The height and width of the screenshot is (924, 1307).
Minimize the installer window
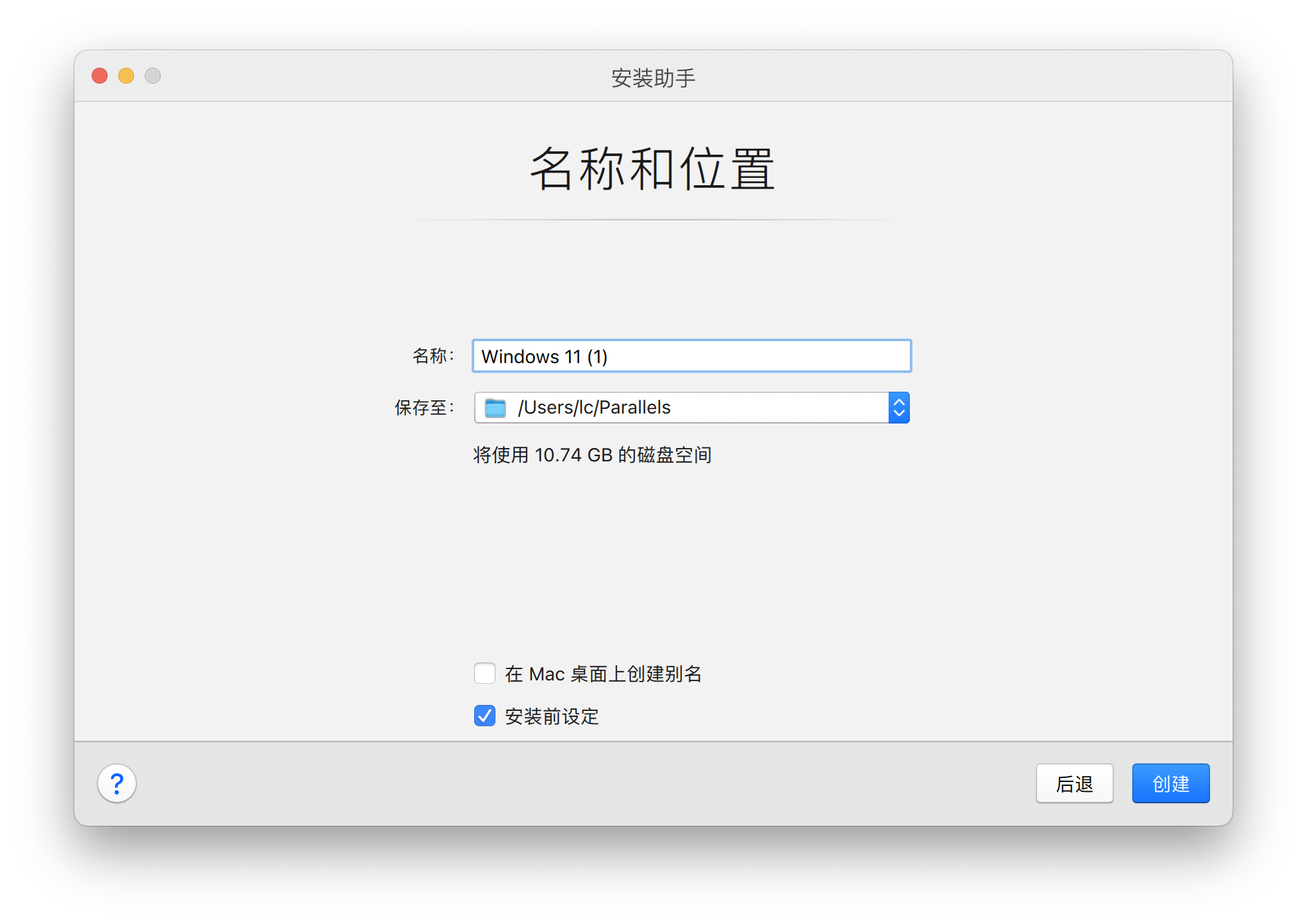coord(126,76)
